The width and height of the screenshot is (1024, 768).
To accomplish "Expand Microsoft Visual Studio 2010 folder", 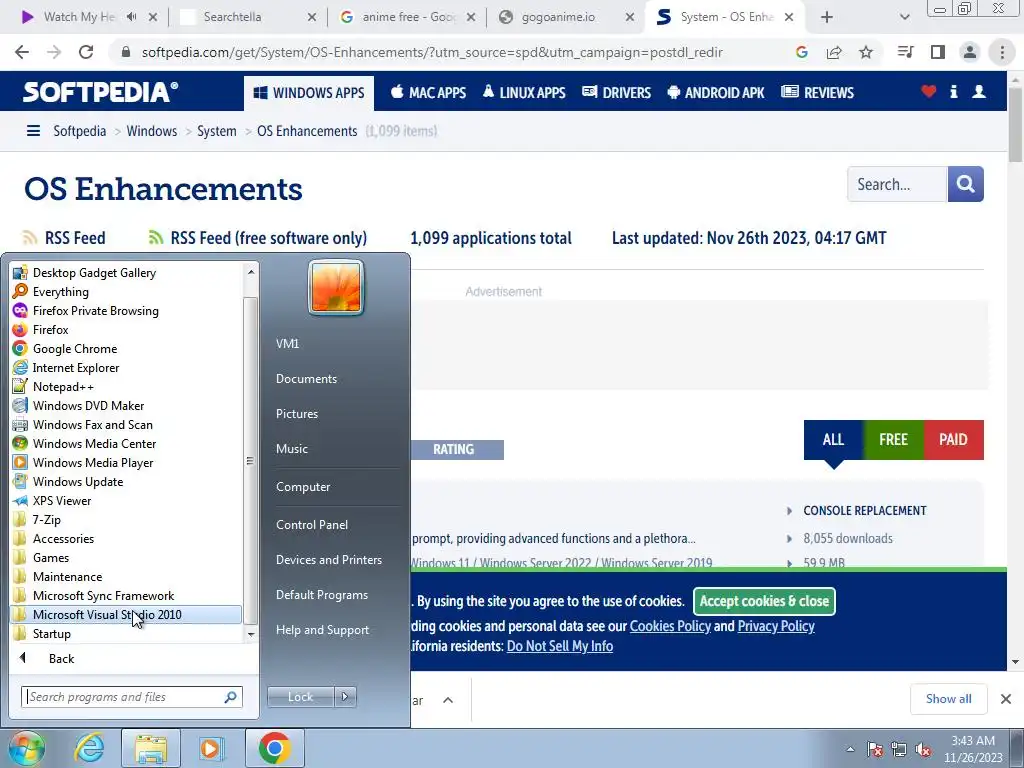I will coord(126,614).
